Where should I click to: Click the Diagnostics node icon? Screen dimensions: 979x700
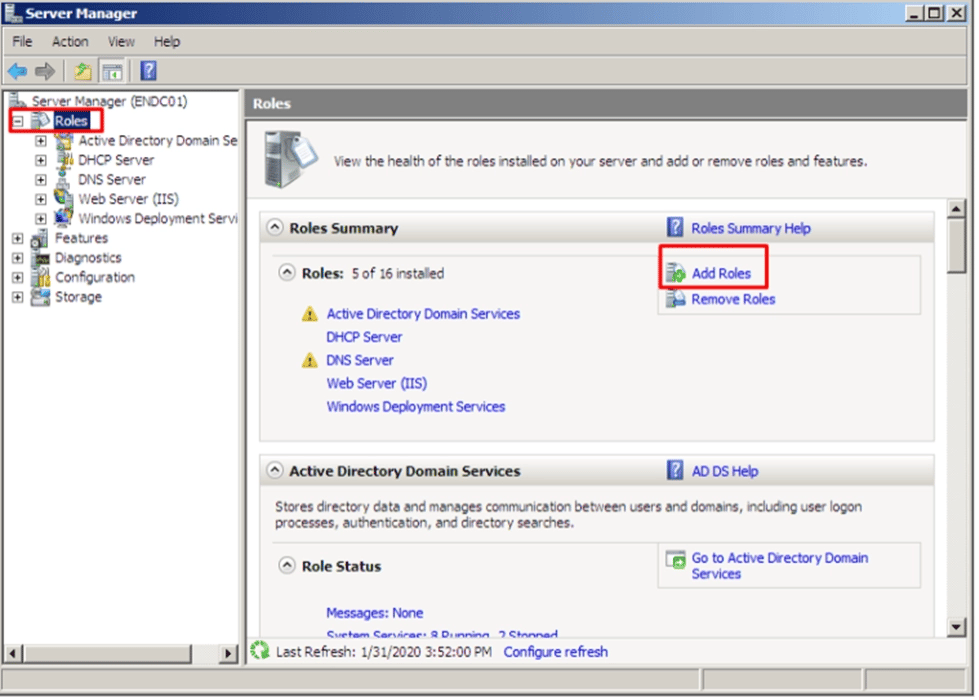pos(41,258)
